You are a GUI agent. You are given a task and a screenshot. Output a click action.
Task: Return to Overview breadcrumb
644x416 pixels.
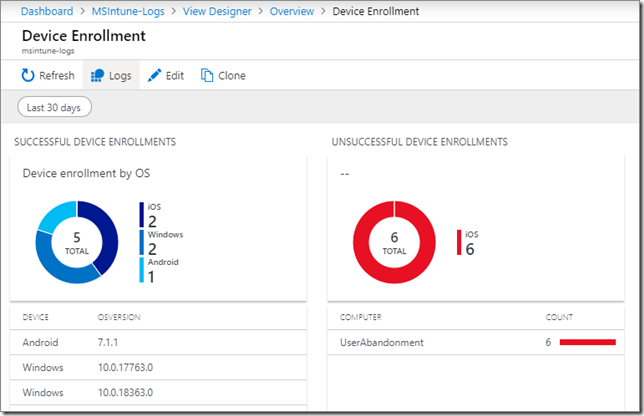point(292,11)
